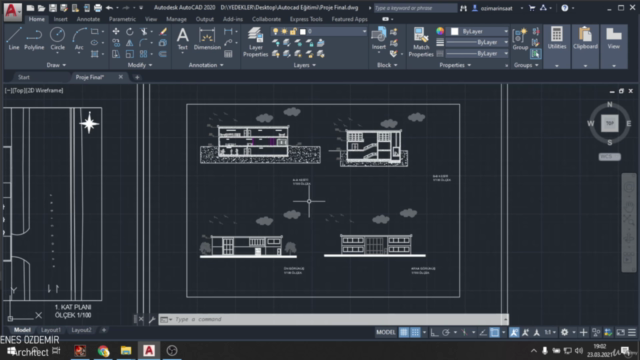Open Layer Properties manager
This screenshot has width=640, height=360.
[256, 42]
